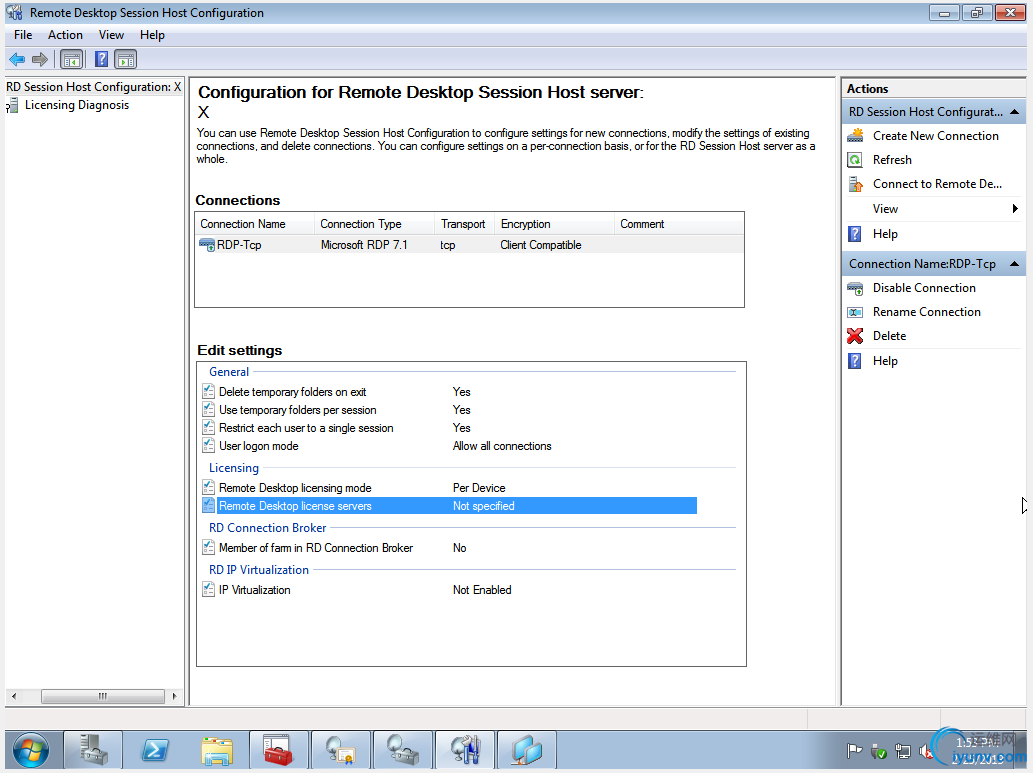Sort by Comment column header
Viewport: 1033px width, 773px height.
click(679, 224)
